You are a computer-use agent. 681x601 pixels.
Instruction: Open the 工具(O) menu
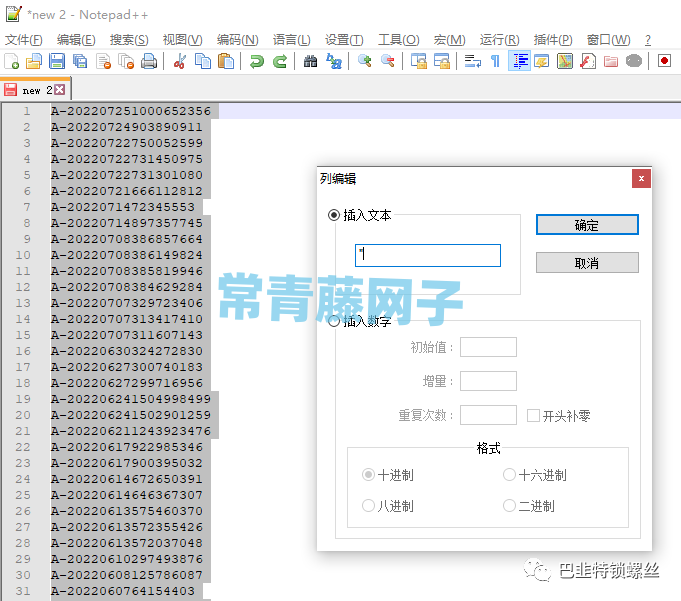pyautogui.click(x=398, y=40)
